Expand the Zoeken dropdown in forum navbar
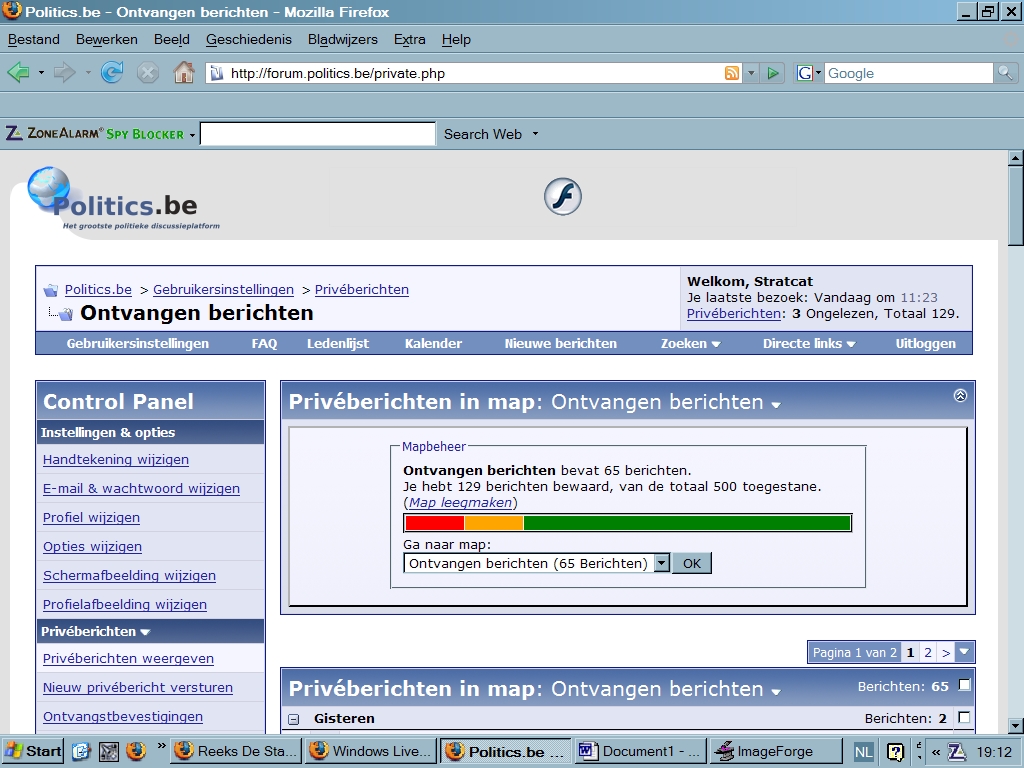 pyautogui.click(x=690, y=343)
